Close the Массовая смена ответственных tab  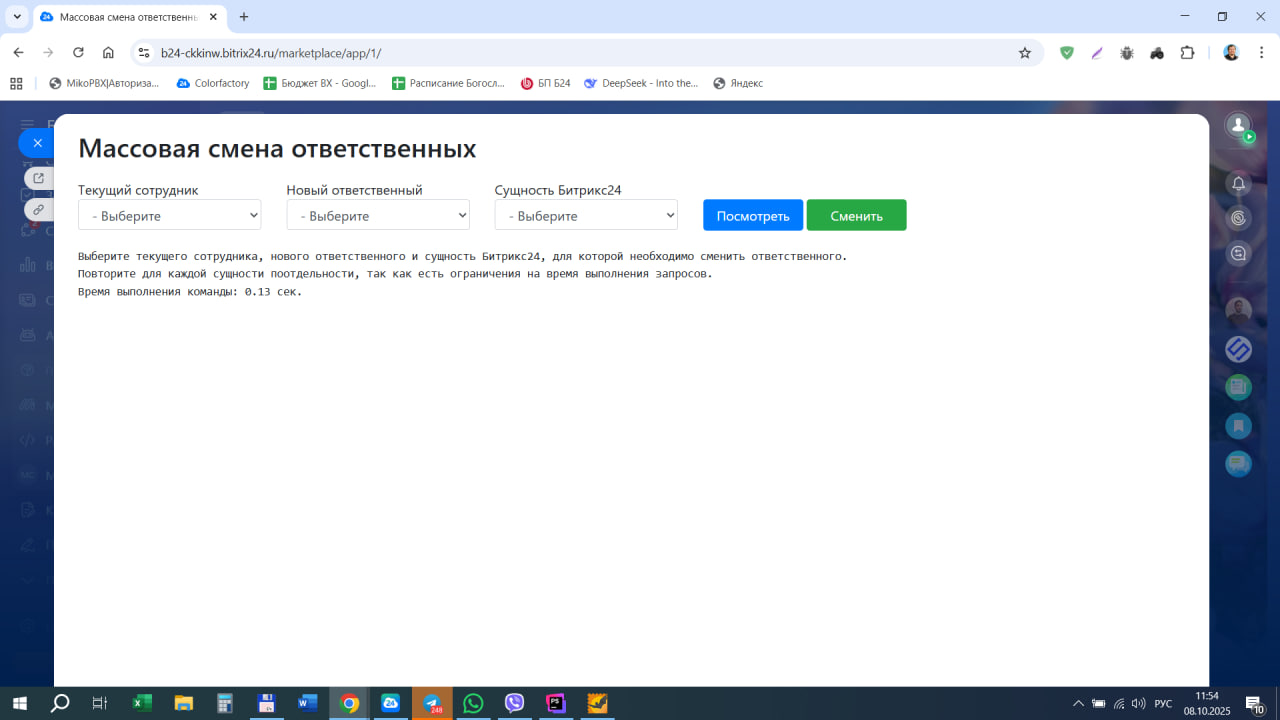(213, 17)
